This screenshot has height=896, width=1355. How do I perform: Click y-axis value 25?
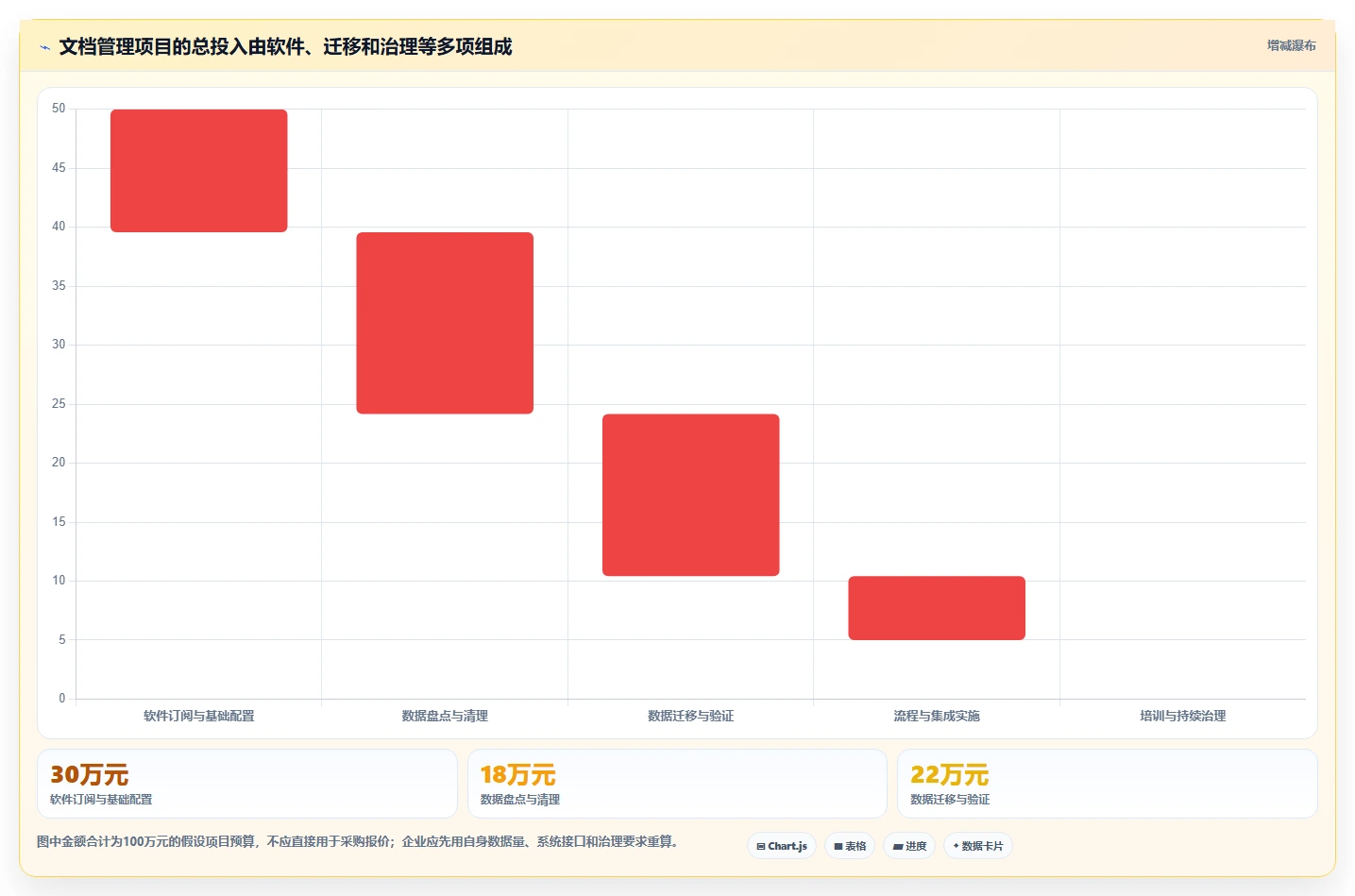pos(59,404)
